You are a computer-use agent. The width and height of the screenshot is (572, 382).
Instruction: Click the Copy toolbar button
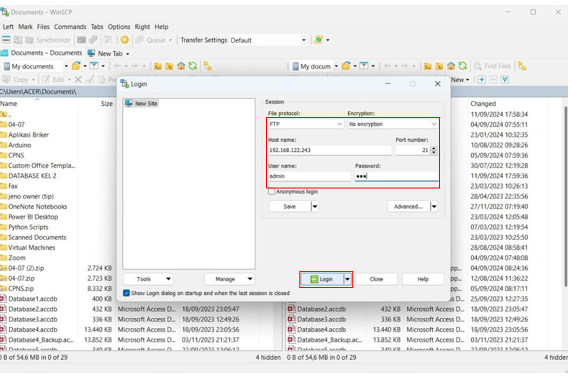pos(16,79)
